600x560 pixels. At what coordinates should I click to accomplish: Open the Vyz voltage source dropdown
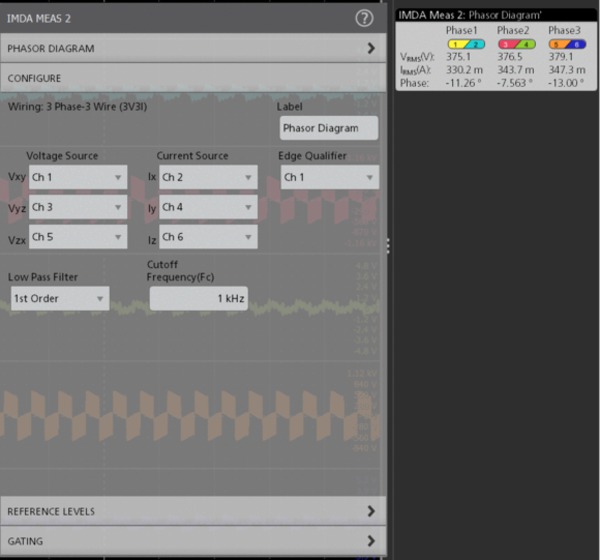click(x=78, y=207)
